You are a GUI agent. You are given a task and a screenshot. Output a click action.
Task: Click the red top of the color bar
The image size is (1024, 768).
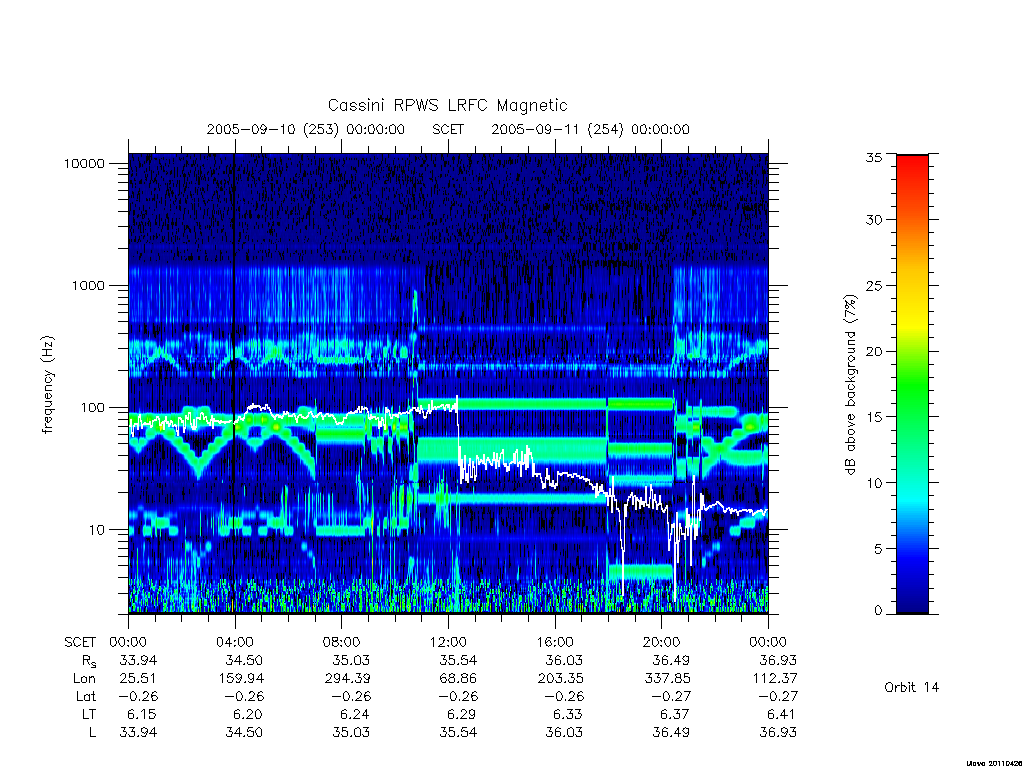tap(912, 163)
